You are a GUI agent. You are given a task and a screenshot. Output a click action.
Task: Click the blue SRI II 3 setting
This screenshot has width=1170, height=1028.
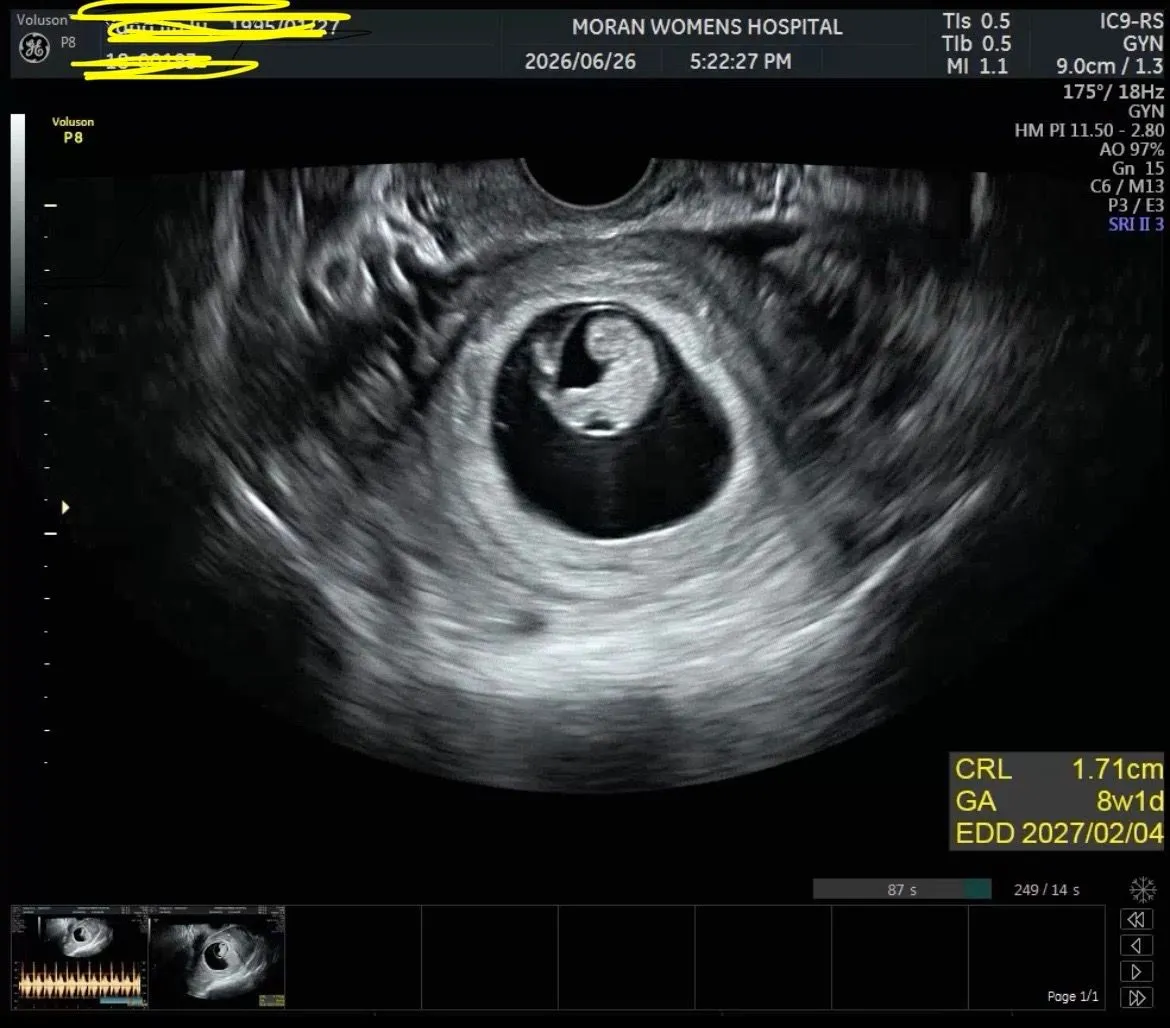click(1136, 224)
